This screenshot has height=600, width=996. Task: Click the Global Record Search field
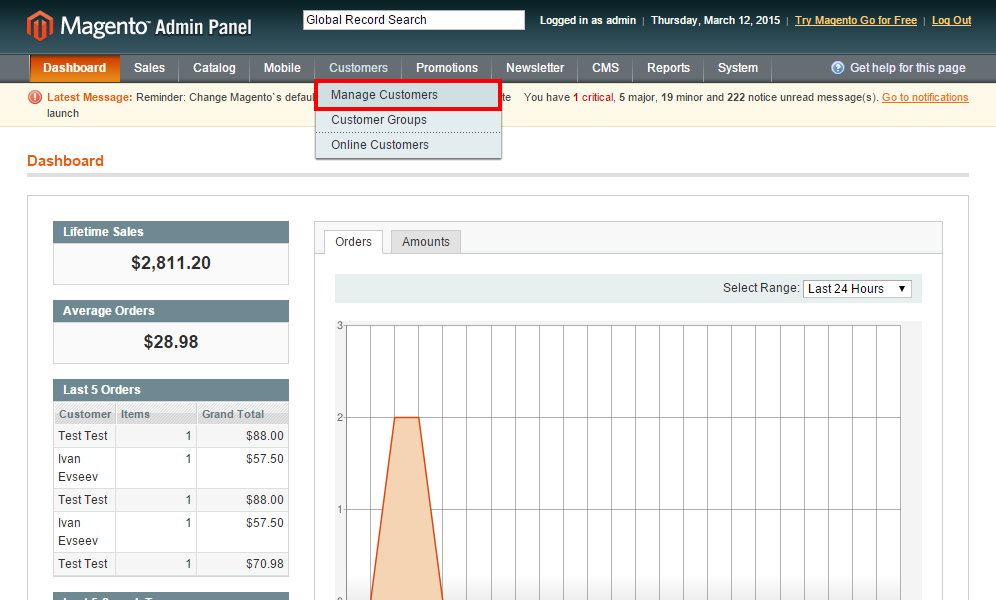(414, 20)
